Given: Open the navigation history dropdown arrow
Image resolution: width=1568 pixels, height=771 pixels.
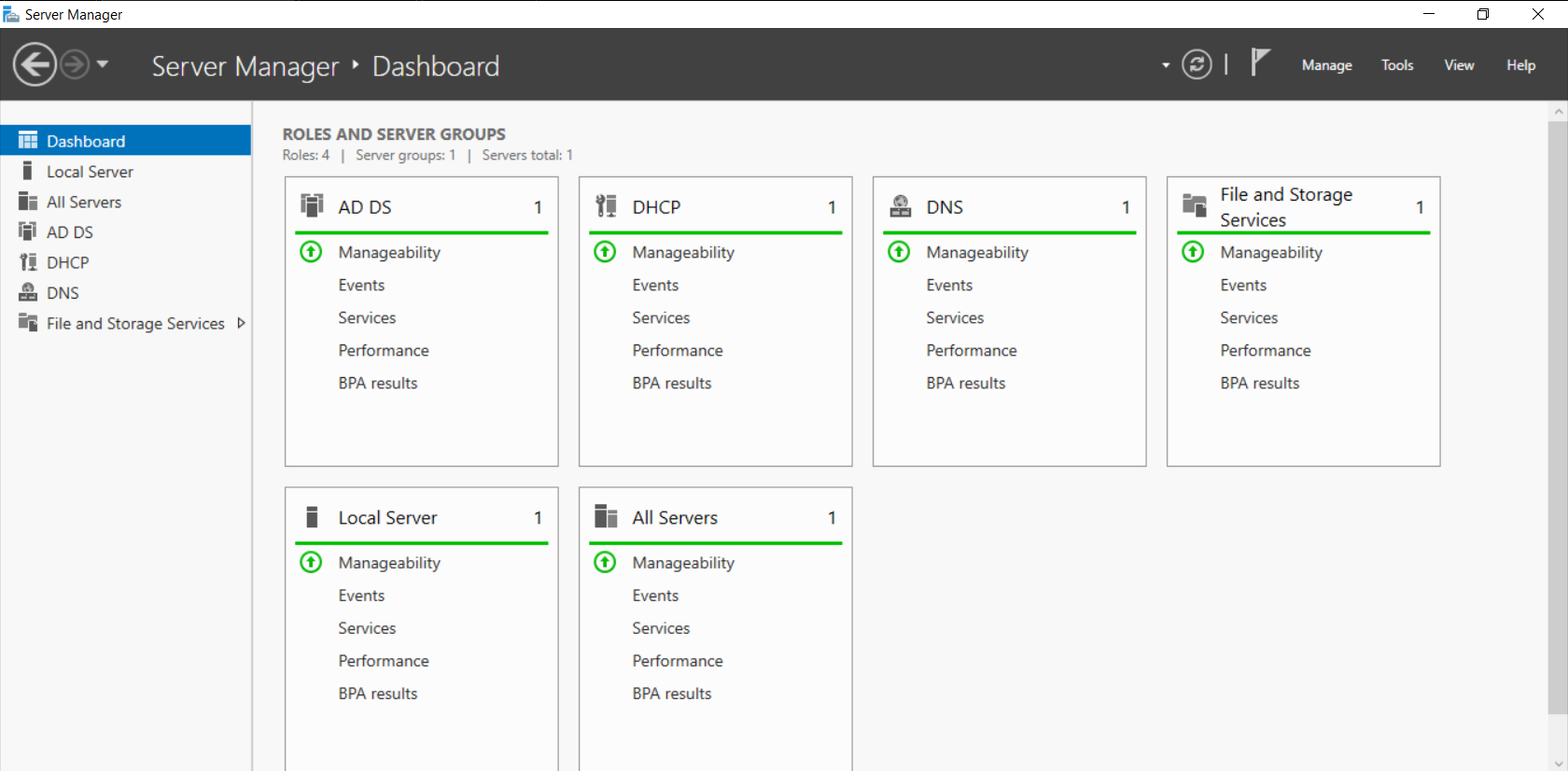Looking at the screenshot, I should pyautogui.click(x=103, y=64).
